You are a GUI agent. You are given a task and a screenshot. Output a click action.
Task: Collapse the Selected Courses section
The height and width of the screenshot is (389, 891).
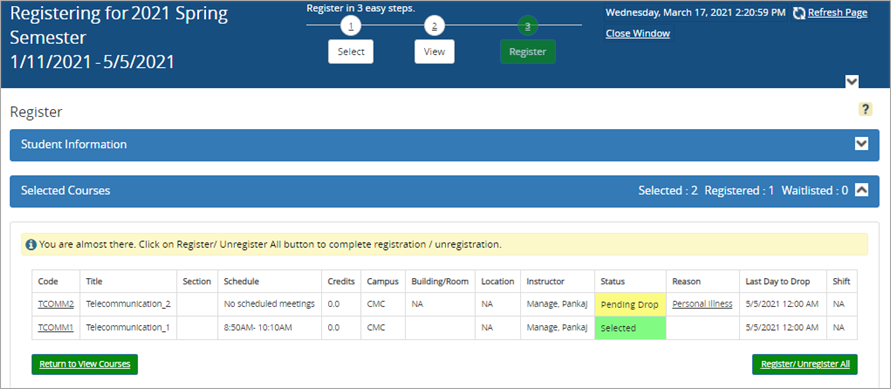(x=862, y=191)
